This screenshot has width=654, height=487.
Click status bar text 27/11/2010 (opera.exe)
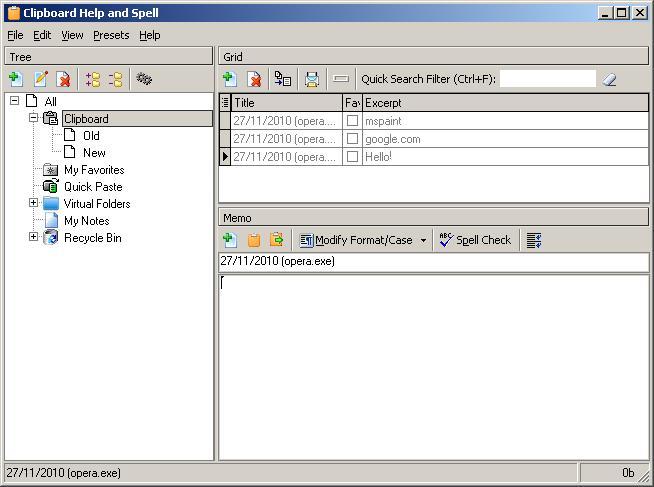pos(63,473)
